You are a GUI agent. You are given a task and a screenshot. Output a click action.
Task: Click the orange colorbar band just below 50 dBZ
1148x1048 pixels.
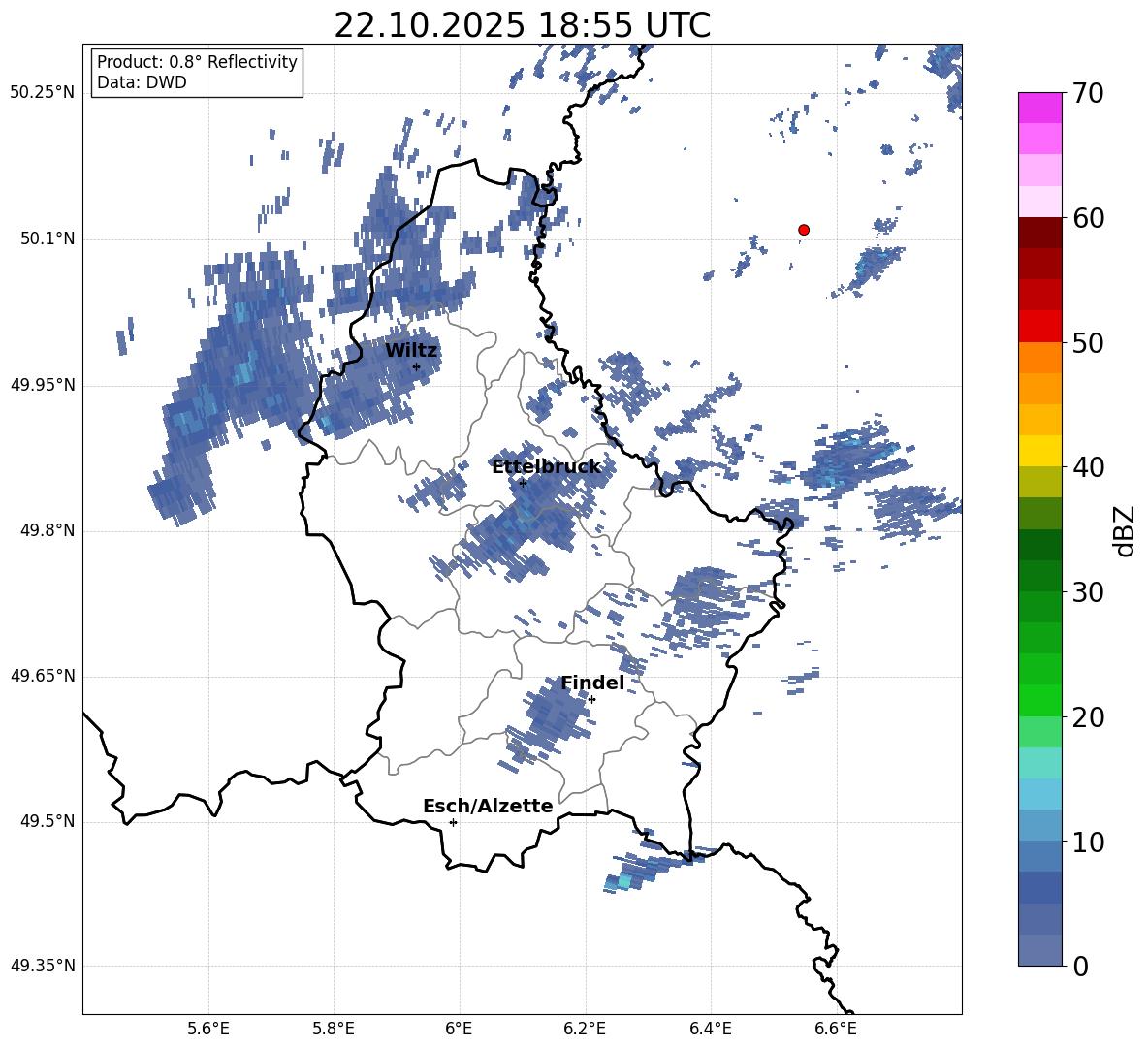1039,358
